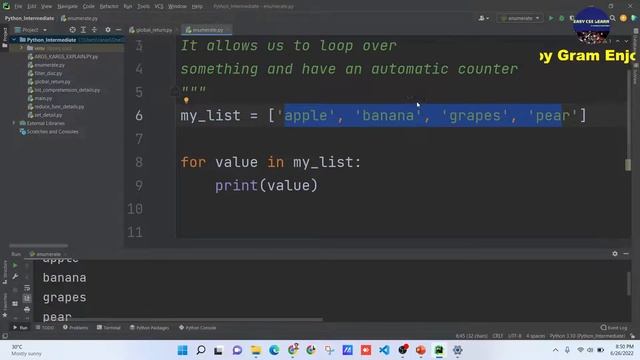Switch to the enumerate.py editor tab
Image resolution: width=640 pixels, height=360 pixels.
(x=207, y=30)
